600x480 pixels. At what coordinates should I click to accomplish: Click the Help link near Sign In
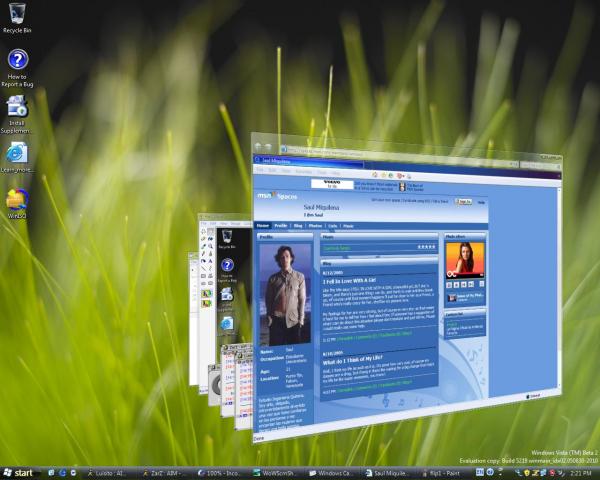(x=481, y=202)
